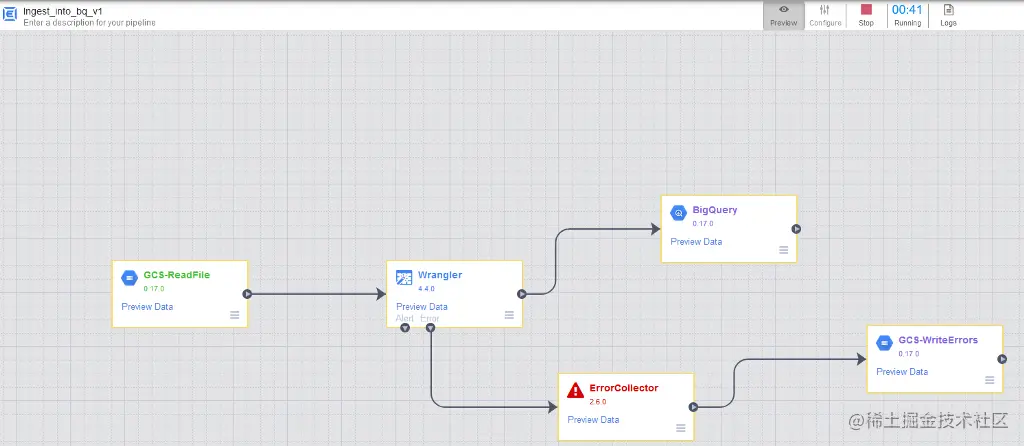Click the BigQuery node hexagon icon

(x=679, y=213)
